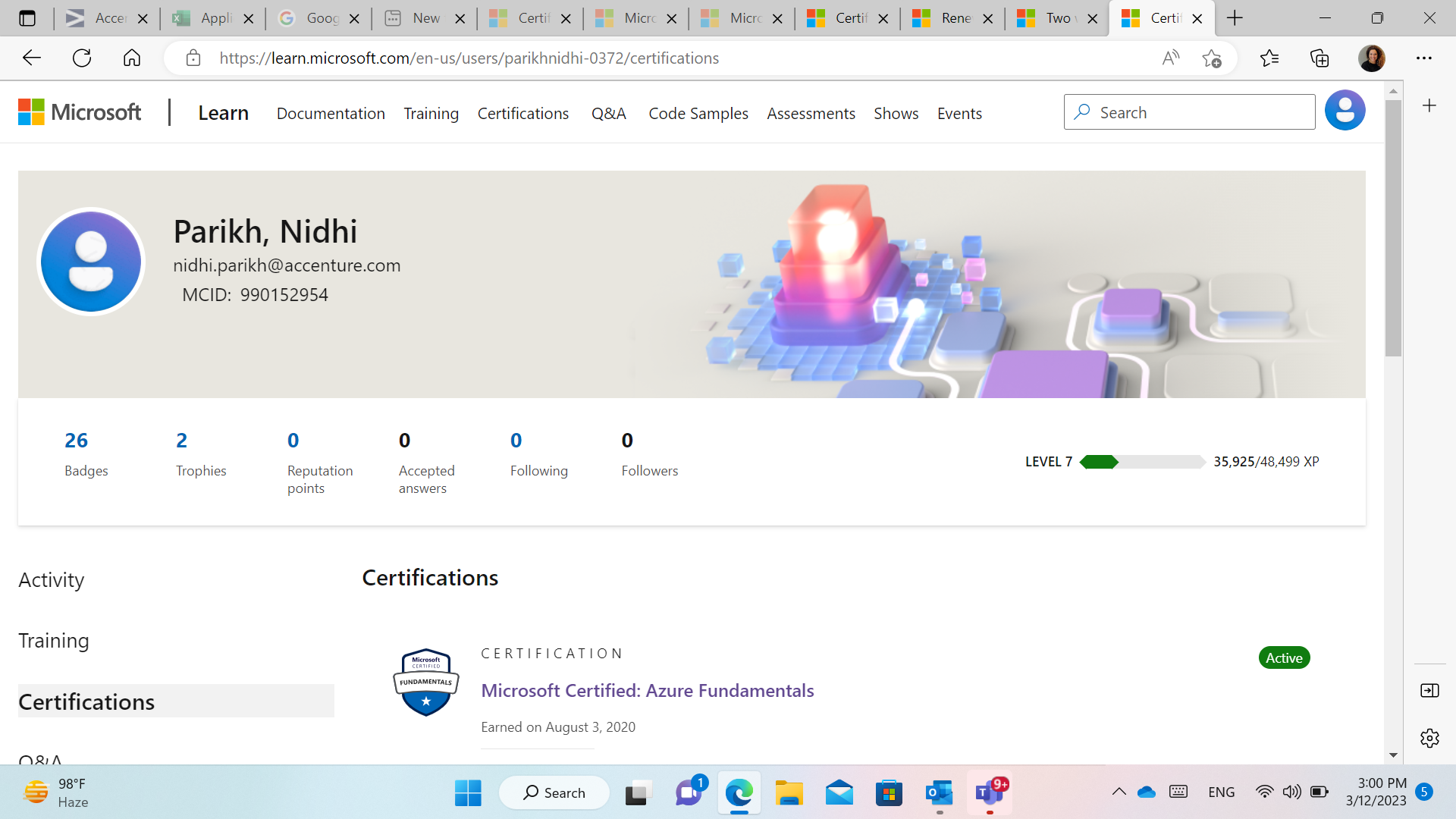Image resolution: width=1456 pixels, height=819 pixels.
Task: Click the browser Back arrow
Action: tap(32, 58)
